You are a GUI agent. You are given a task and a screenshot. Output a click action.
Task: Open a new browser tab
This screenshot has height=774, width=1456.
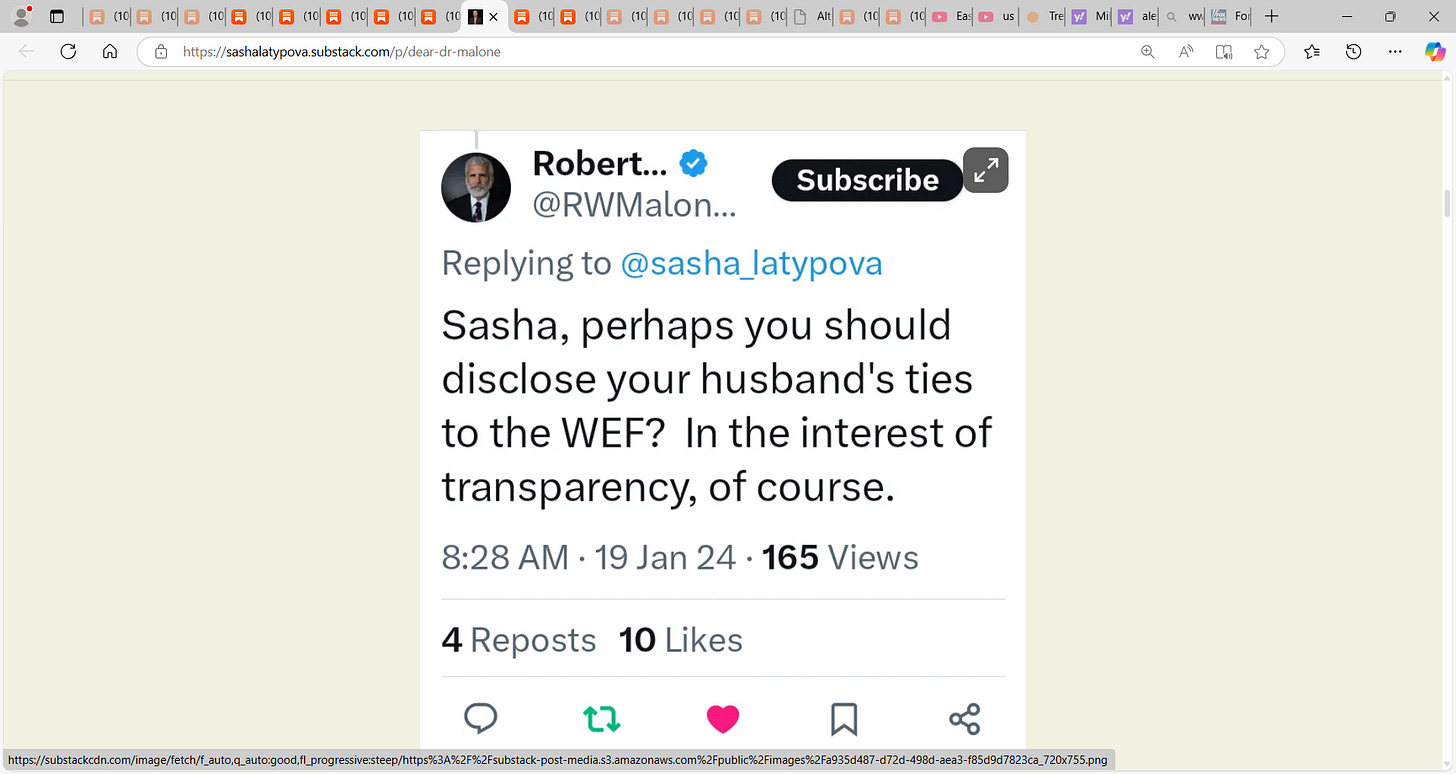1271,16
